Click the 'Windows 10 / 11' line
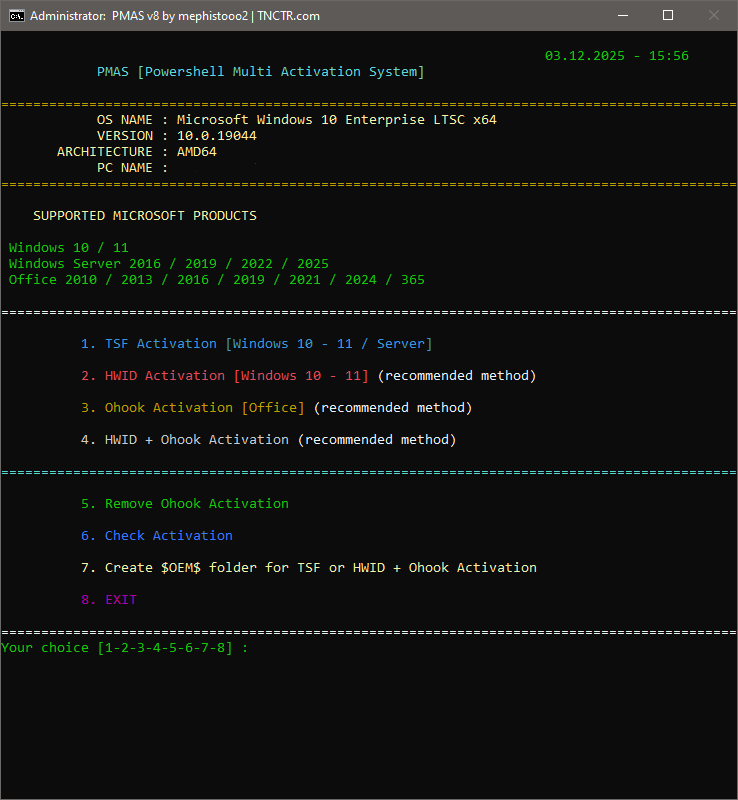 coord(68,248)
